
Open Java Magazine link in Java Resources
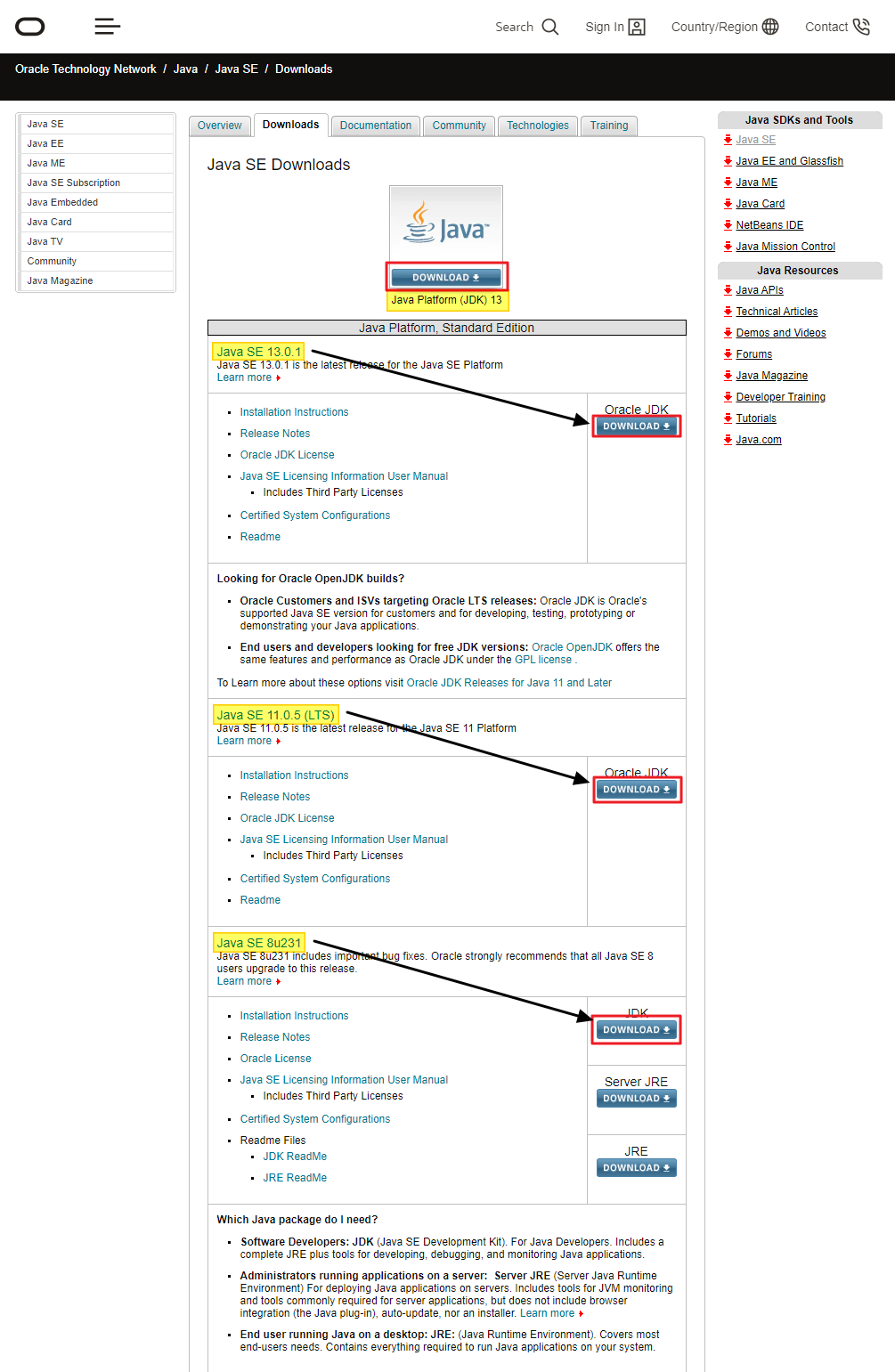click(x=771, y=376)
